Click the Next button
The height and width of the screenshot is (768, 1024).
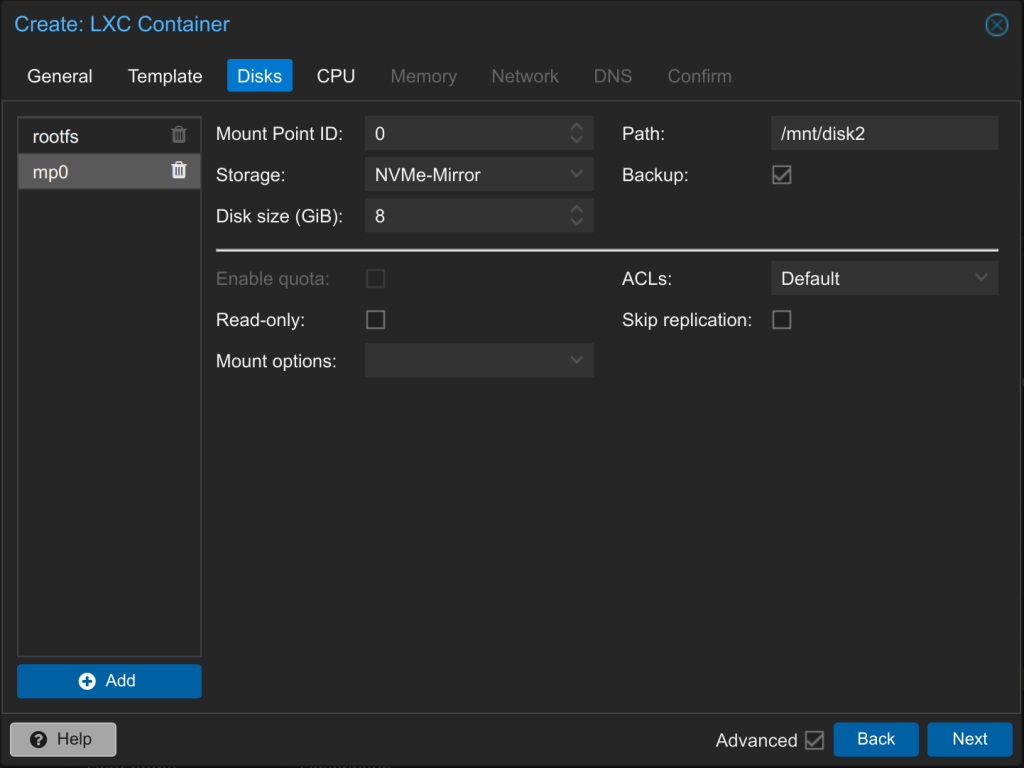(969, 739)
